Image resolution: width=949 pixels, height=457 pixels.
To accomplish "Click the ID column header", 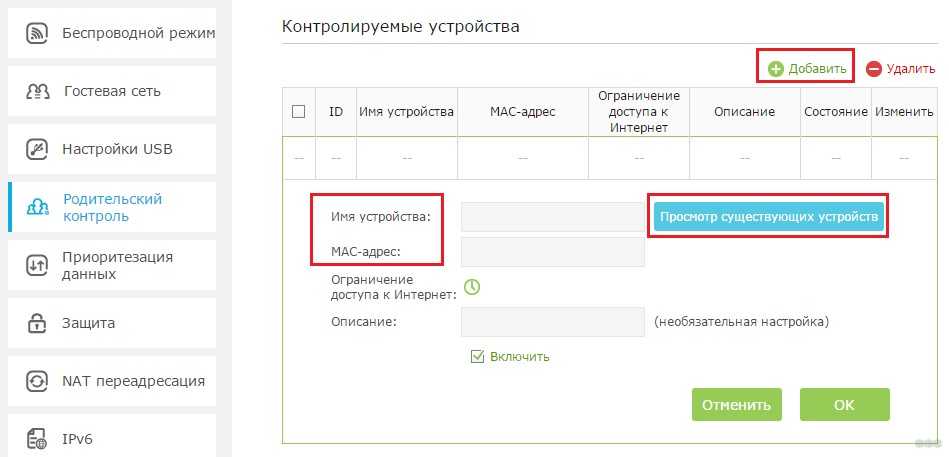I will [x=336, y=112].
